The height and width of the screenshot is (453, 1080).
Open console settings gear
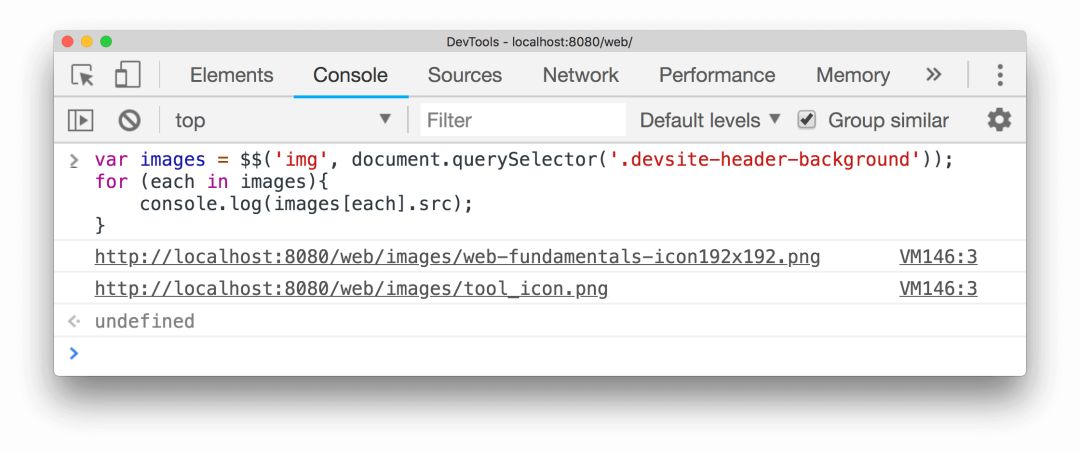click(999, 120)
